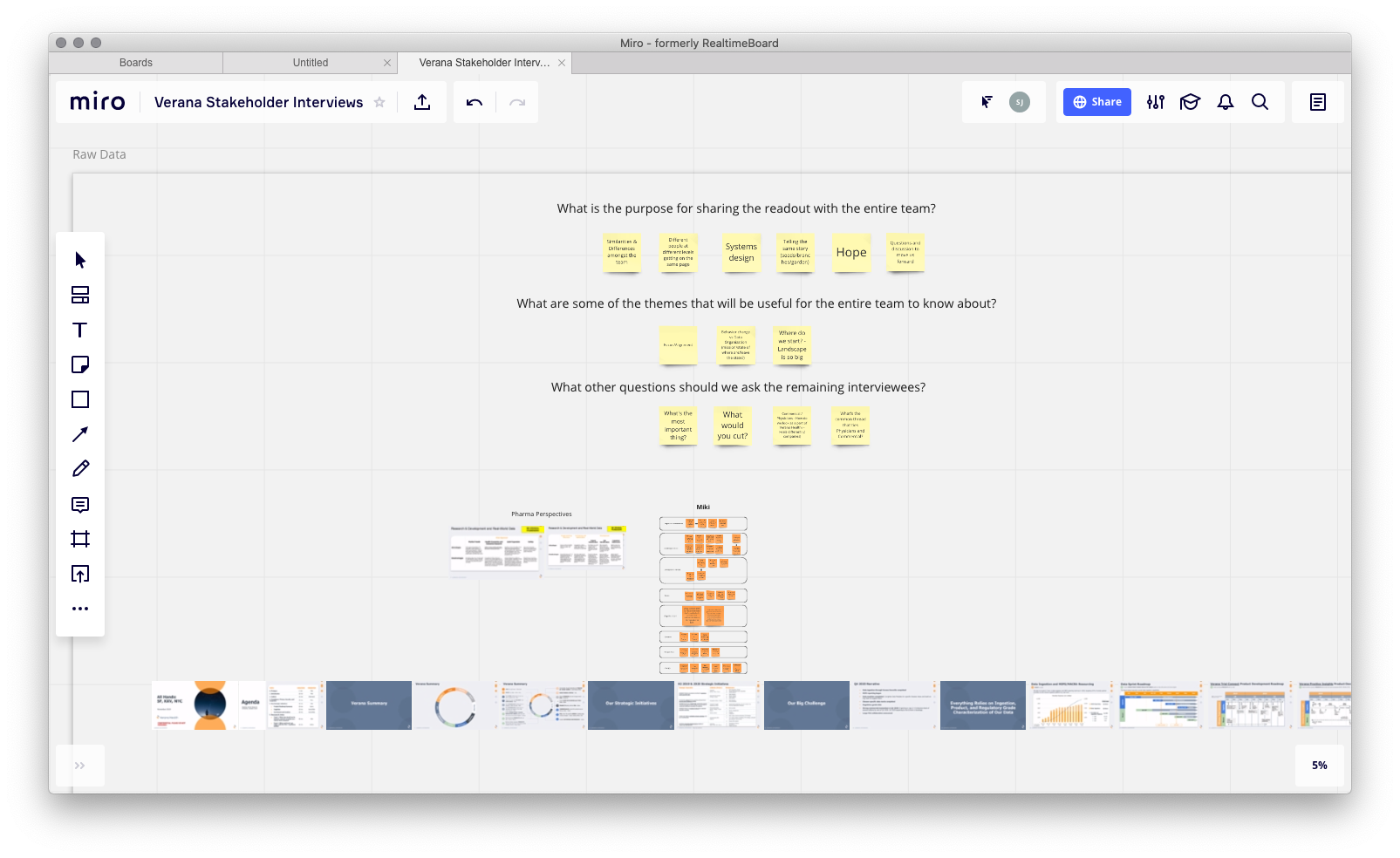1400x858 pixels.
Task: Toggle collaborator cursors visibility
Action: click(987, 102)
